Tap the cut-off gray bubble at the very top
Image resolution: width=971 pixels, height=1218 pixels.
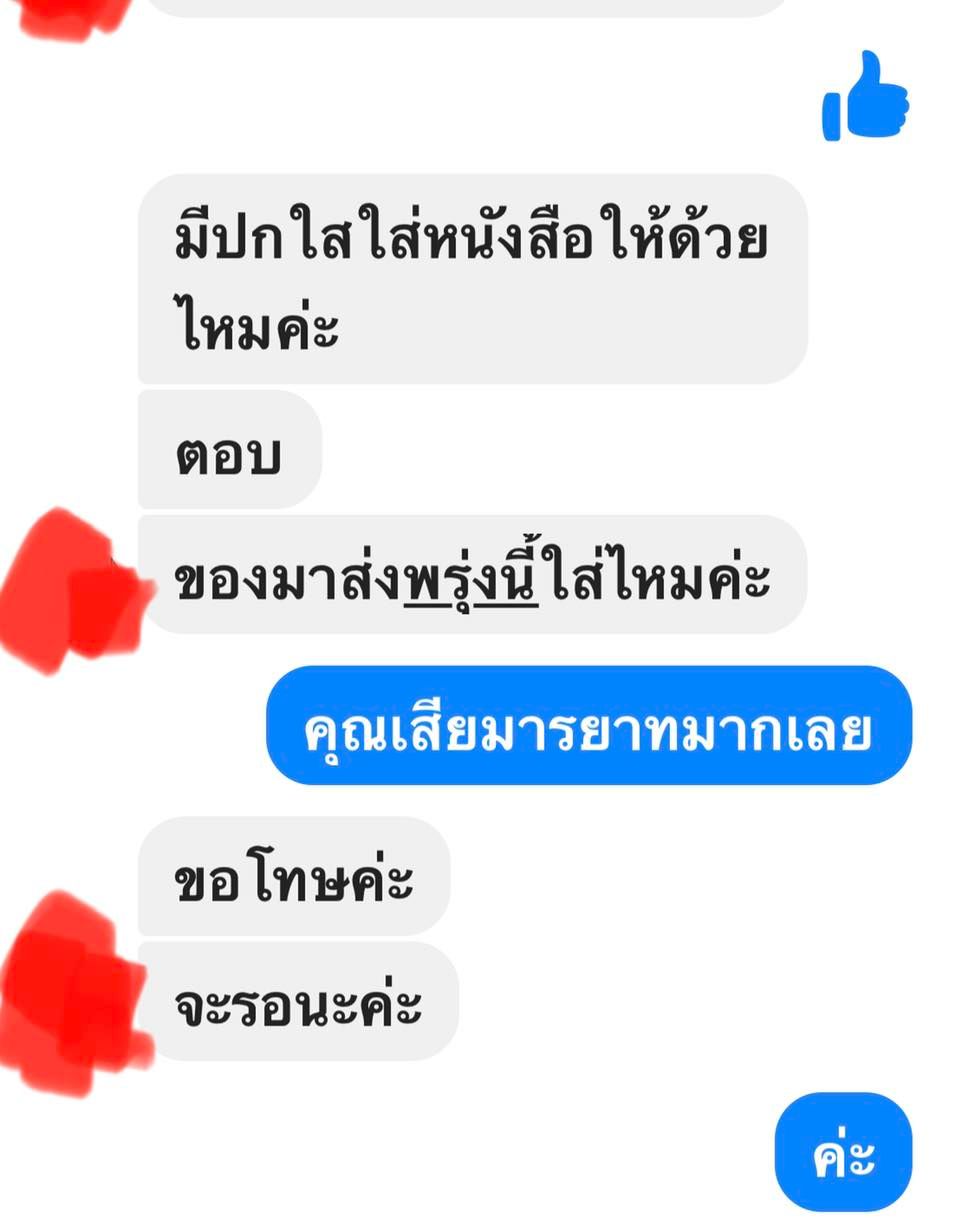point(470,6)
